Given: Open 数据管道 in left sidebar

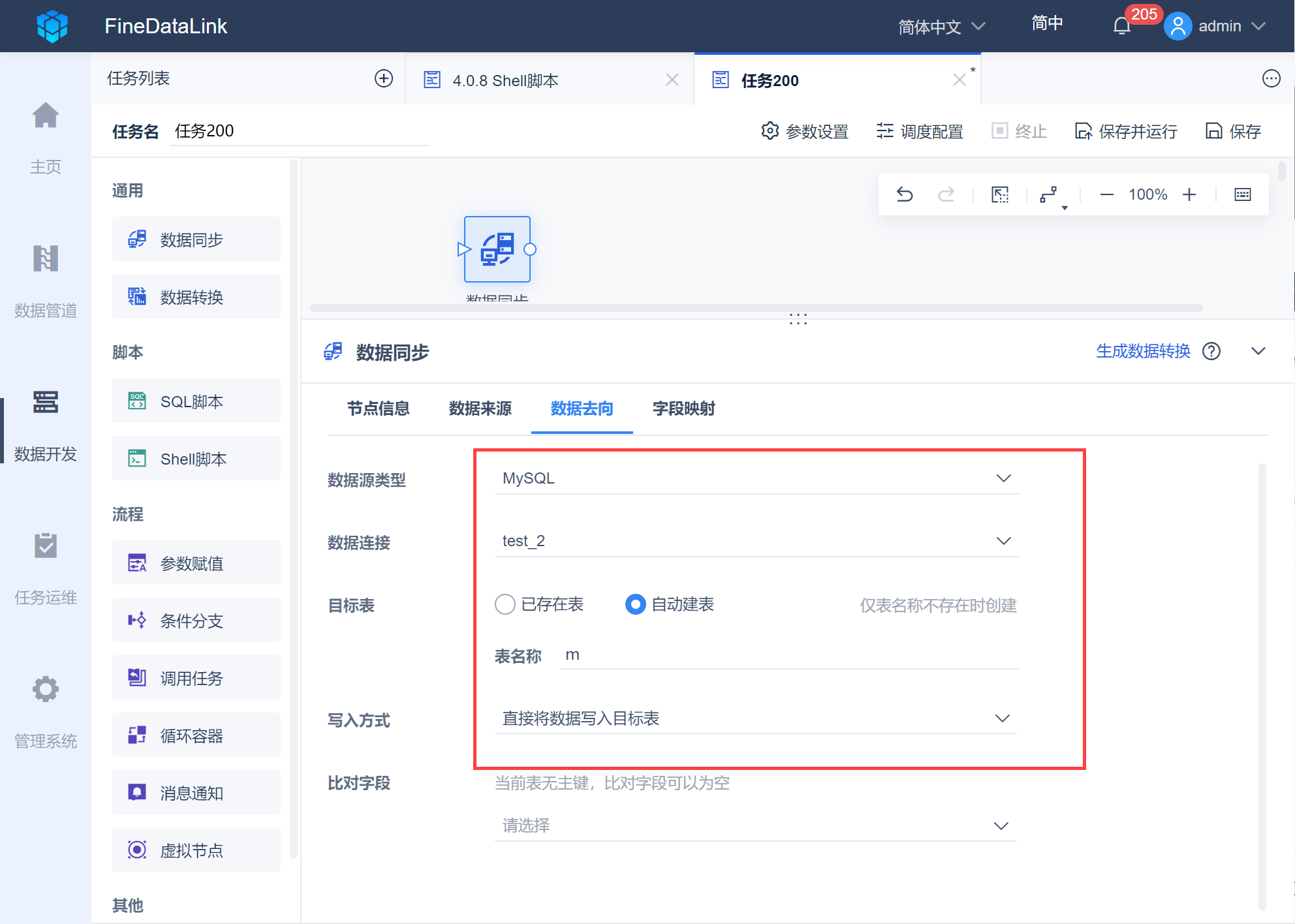Looking at the screenshot, I should (46, 281).
